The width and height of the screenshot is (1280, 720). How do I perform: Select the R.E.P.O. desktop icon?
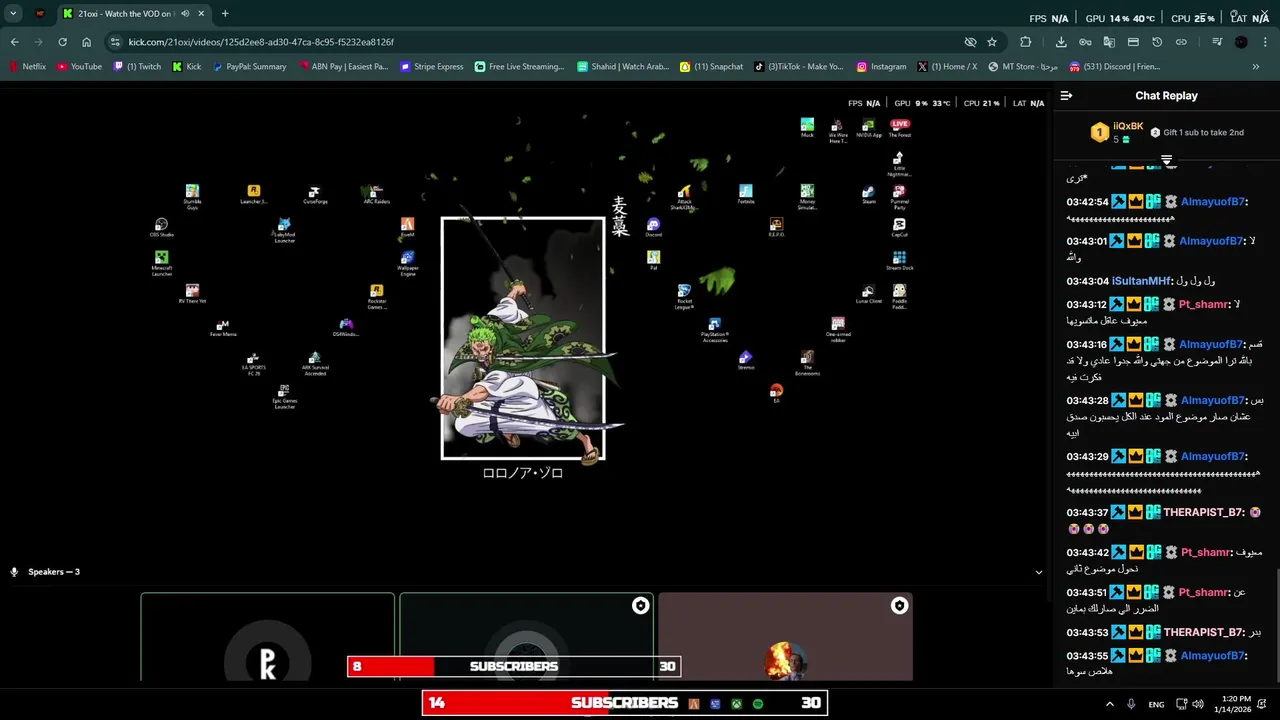[776, 228]
